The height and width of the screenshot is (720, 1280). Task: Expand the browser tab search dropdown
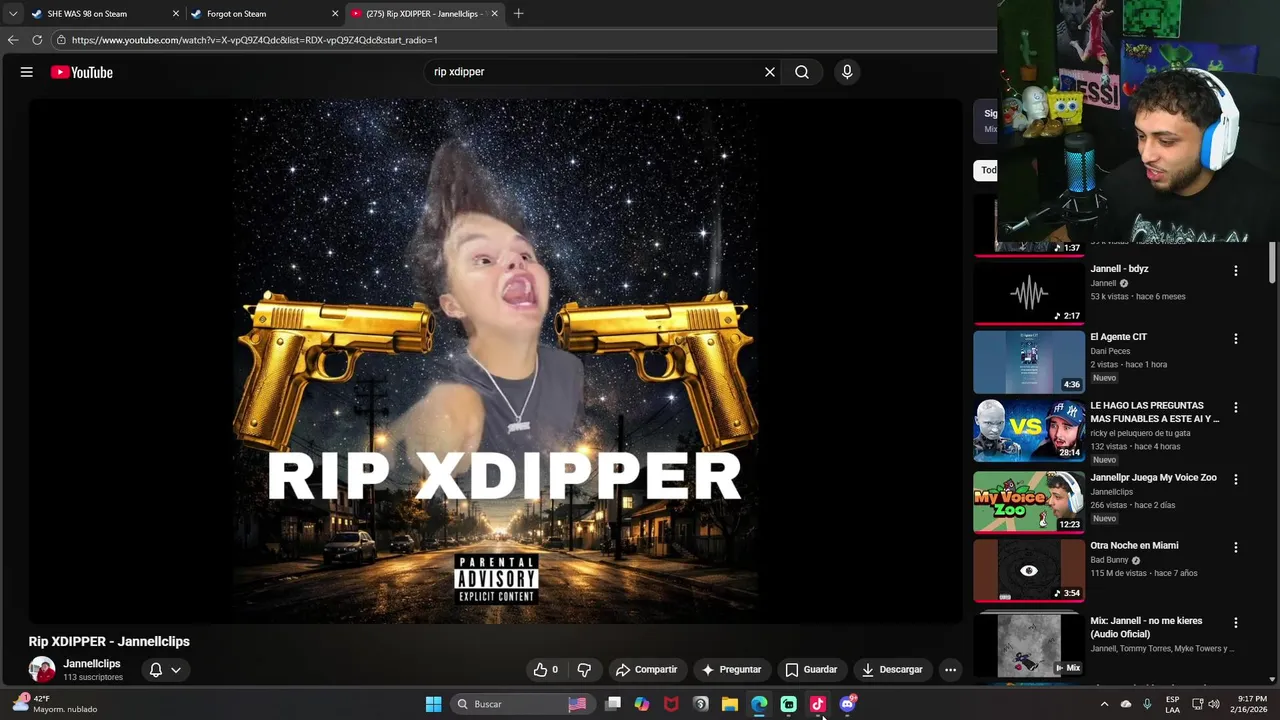coord(13,14)
